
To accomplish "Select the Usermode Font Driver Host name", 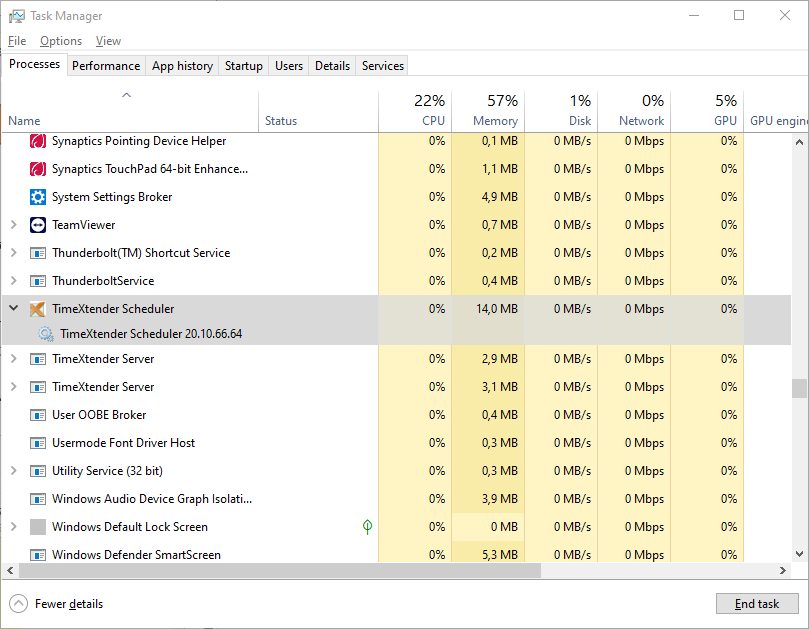I will pos(123,443).
